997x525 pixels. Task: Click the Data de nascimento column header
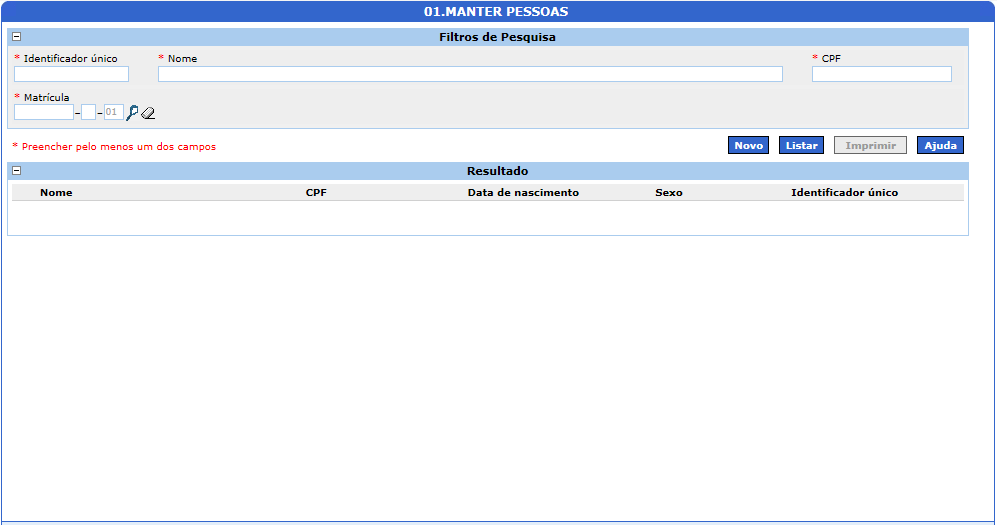pyautogui.click(x=523, y=192)
